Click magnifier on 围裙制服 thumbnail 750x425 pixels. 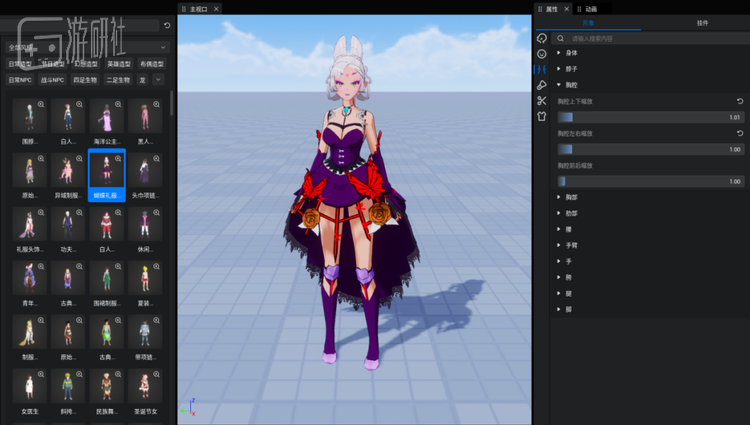pos(118,266)
